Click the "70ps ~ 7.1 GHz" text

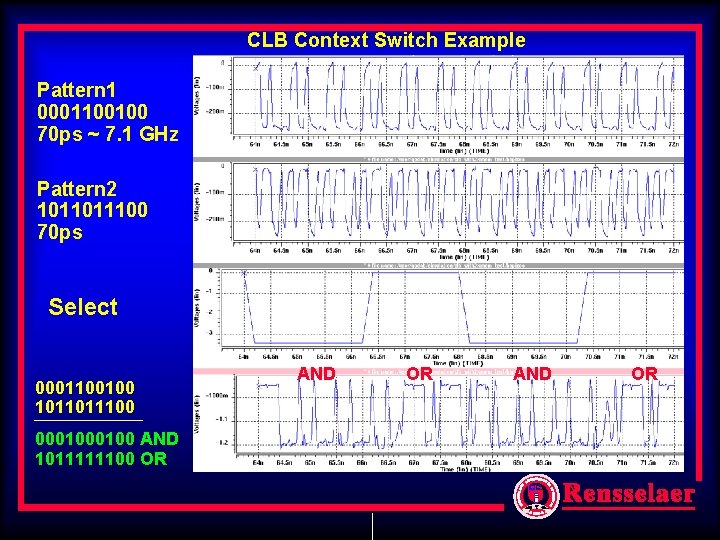point(107,134)
